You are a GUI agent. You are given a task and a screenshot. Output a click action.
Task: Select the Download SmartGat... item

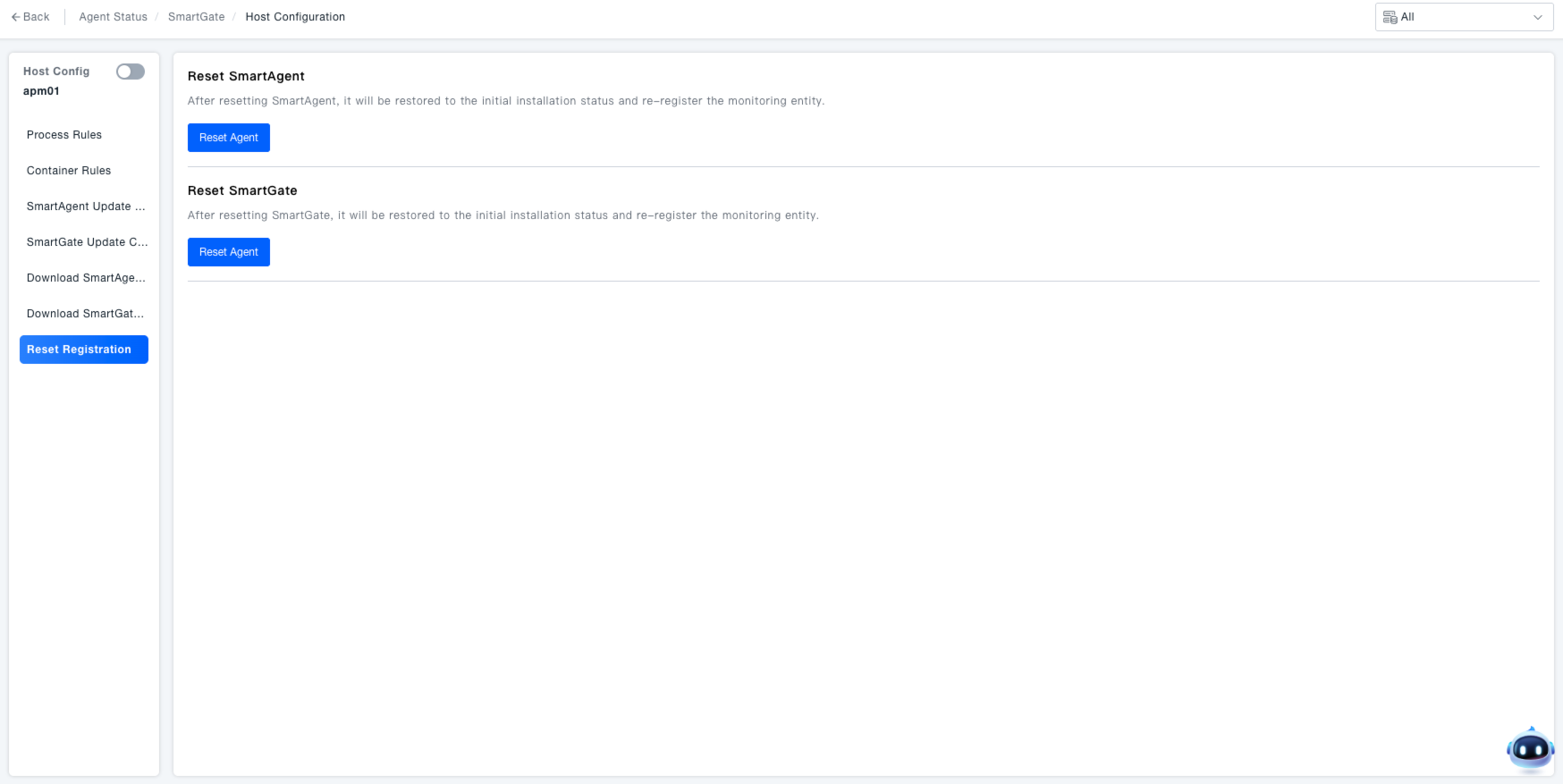[x=85, y=314]
